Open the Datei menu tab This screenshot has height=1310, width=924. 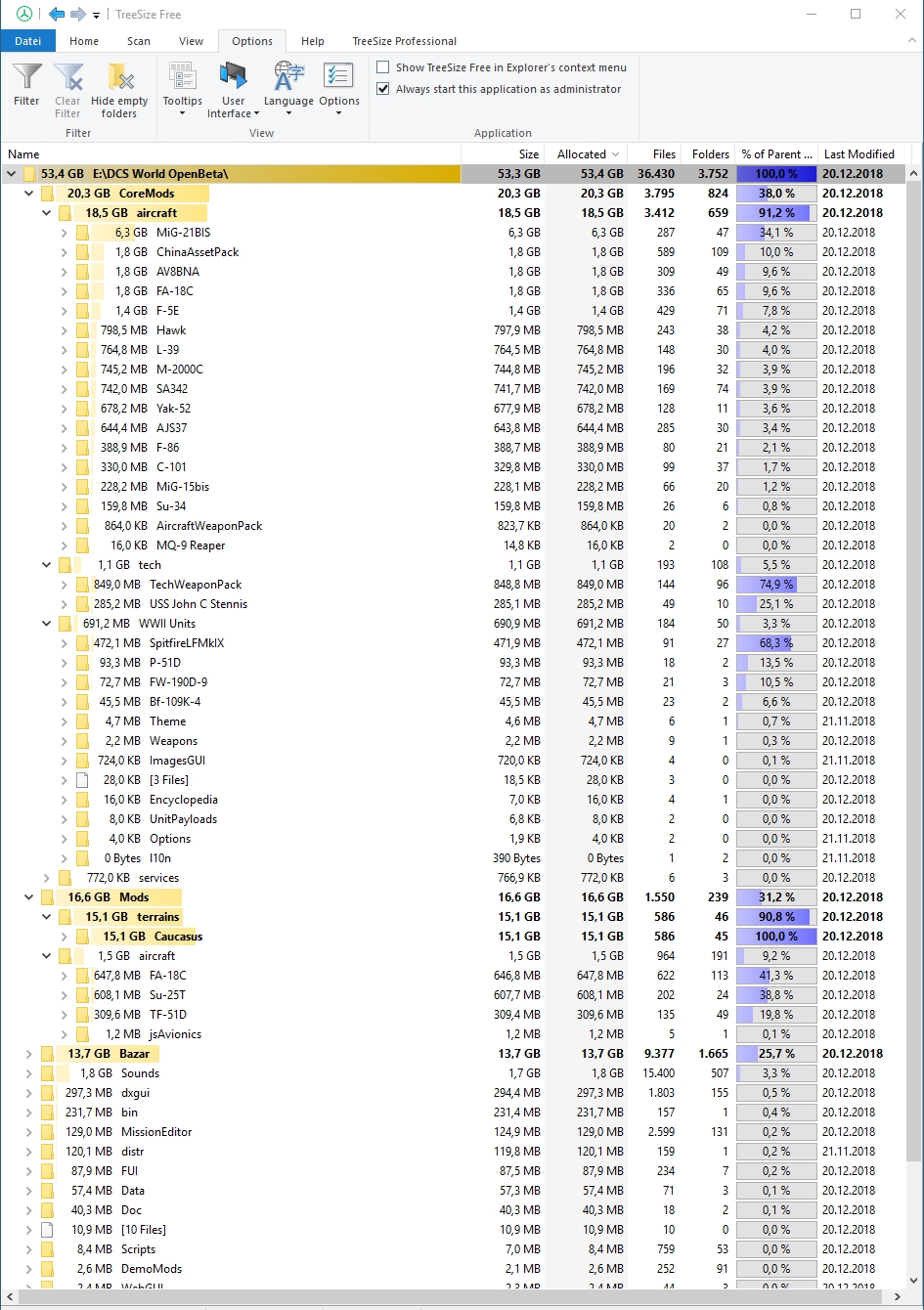[x=27, y=41]
